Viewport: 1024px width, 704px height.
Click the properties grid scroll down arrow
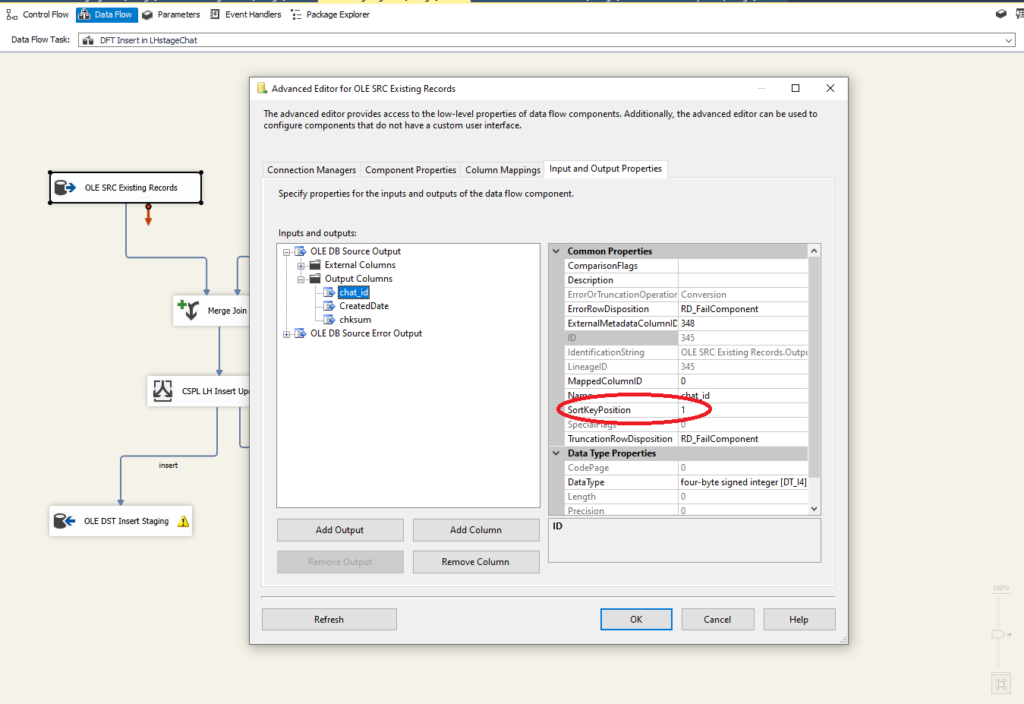pos(814,509)
